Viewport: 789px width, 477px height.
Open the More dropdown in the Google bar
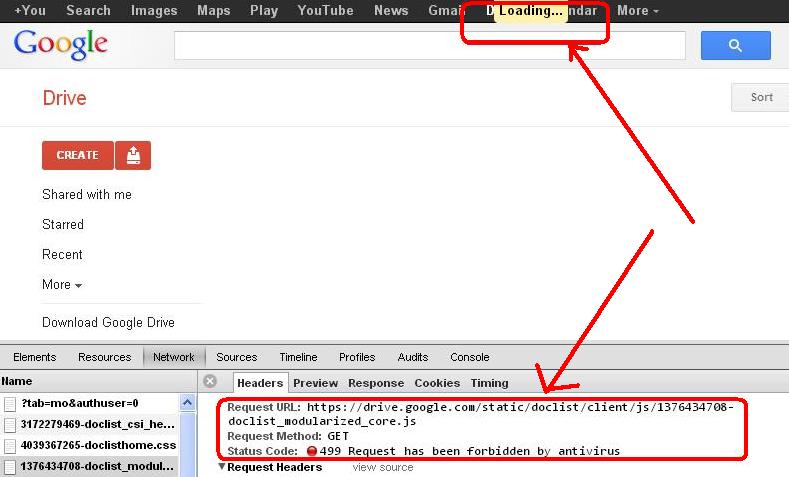[638, 11]
